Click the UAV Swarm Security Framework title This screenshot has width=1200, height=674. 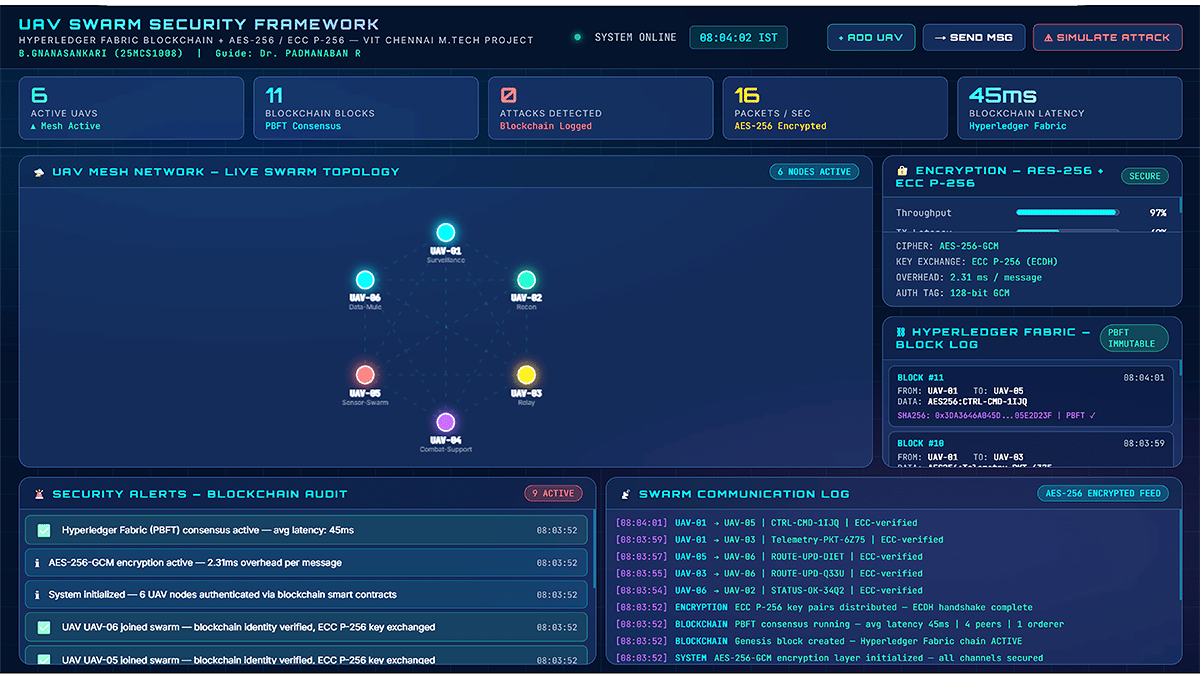click(199, 24)
